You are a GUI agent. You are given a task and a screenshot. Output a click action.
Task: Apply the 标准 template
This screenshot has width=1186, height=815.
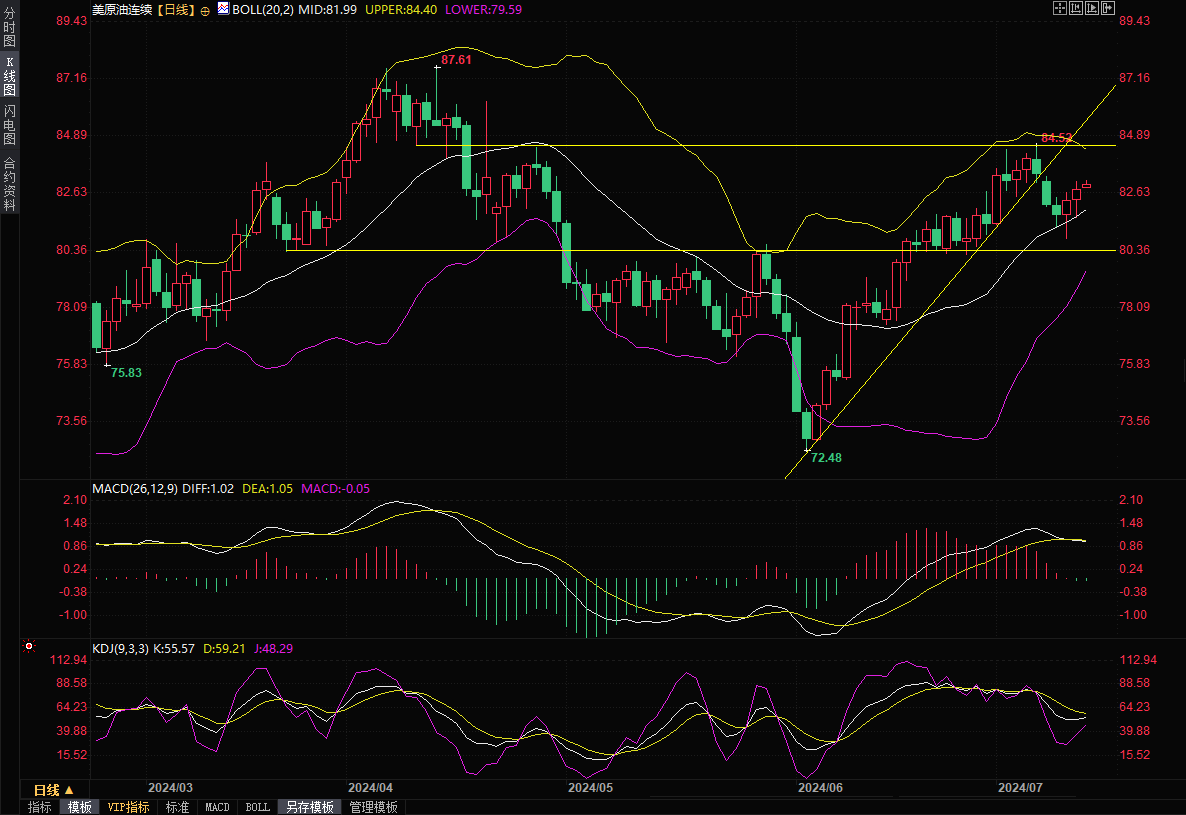tap(178, 807)
